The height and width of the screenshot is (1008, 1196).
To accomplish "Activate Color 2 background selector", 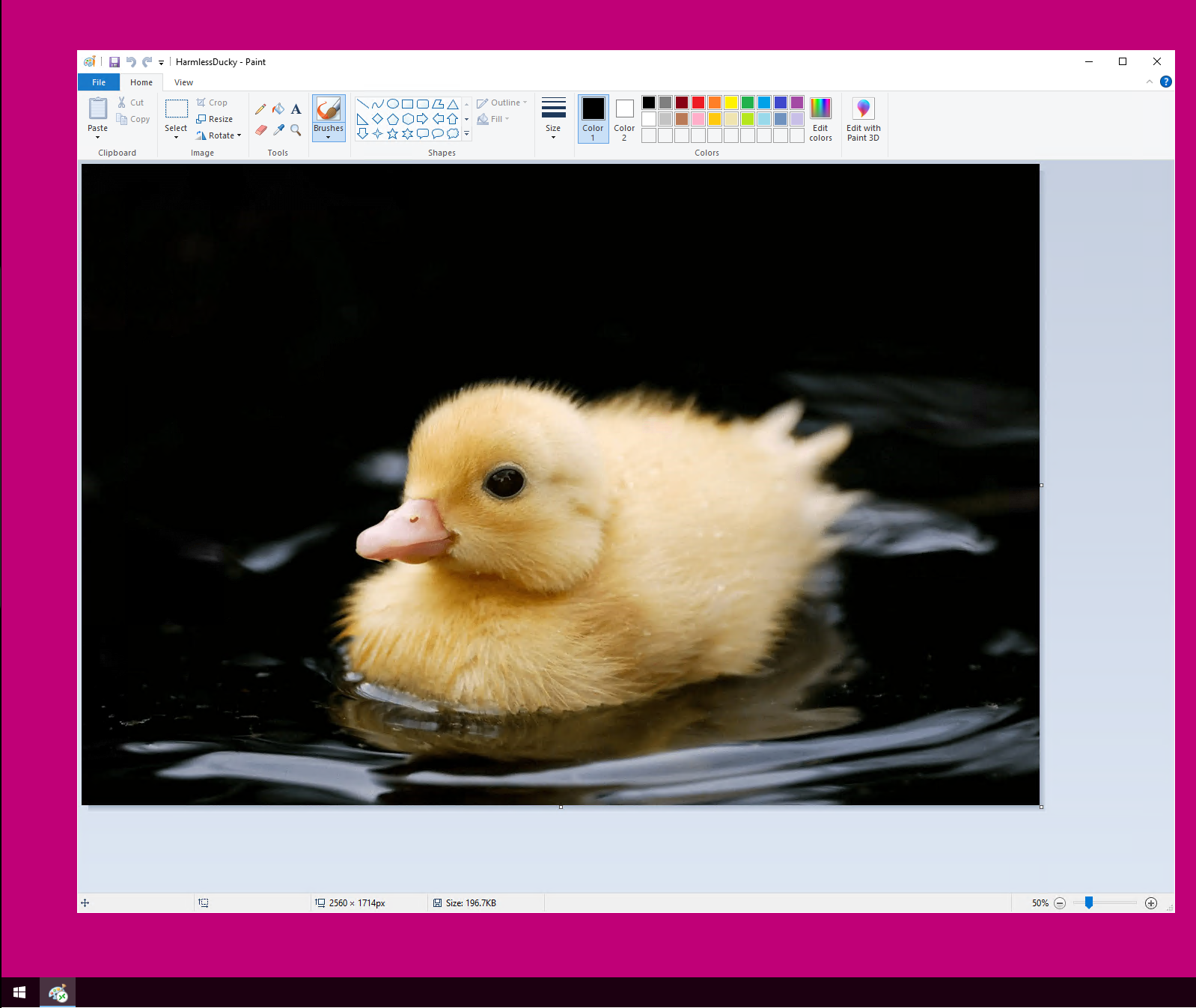I will (x=625, y=119).
